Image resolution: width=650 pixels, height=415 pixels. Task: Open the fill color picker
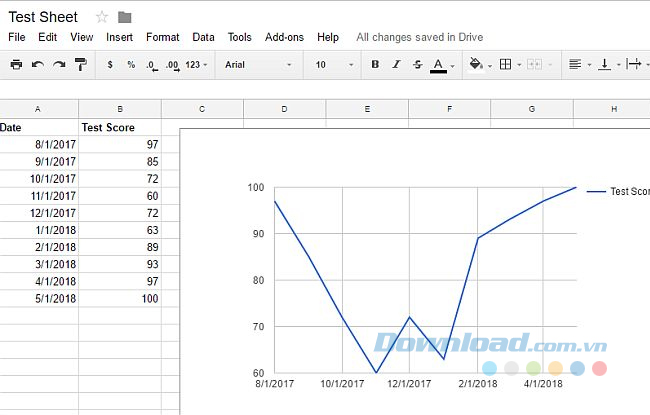tap(476, 64)
